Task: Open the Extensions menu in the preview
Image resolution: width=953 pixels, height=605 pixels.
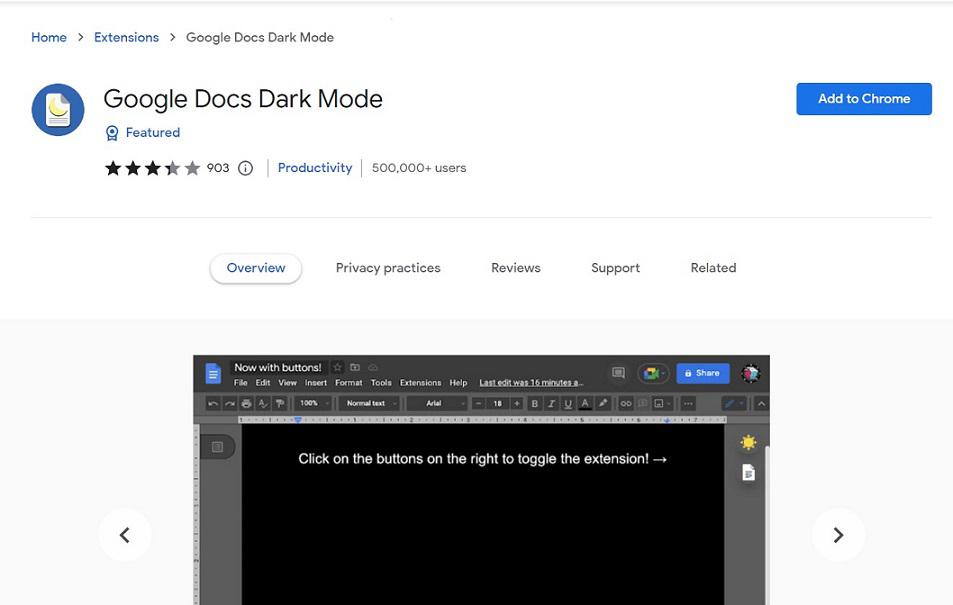Action: 420,382
